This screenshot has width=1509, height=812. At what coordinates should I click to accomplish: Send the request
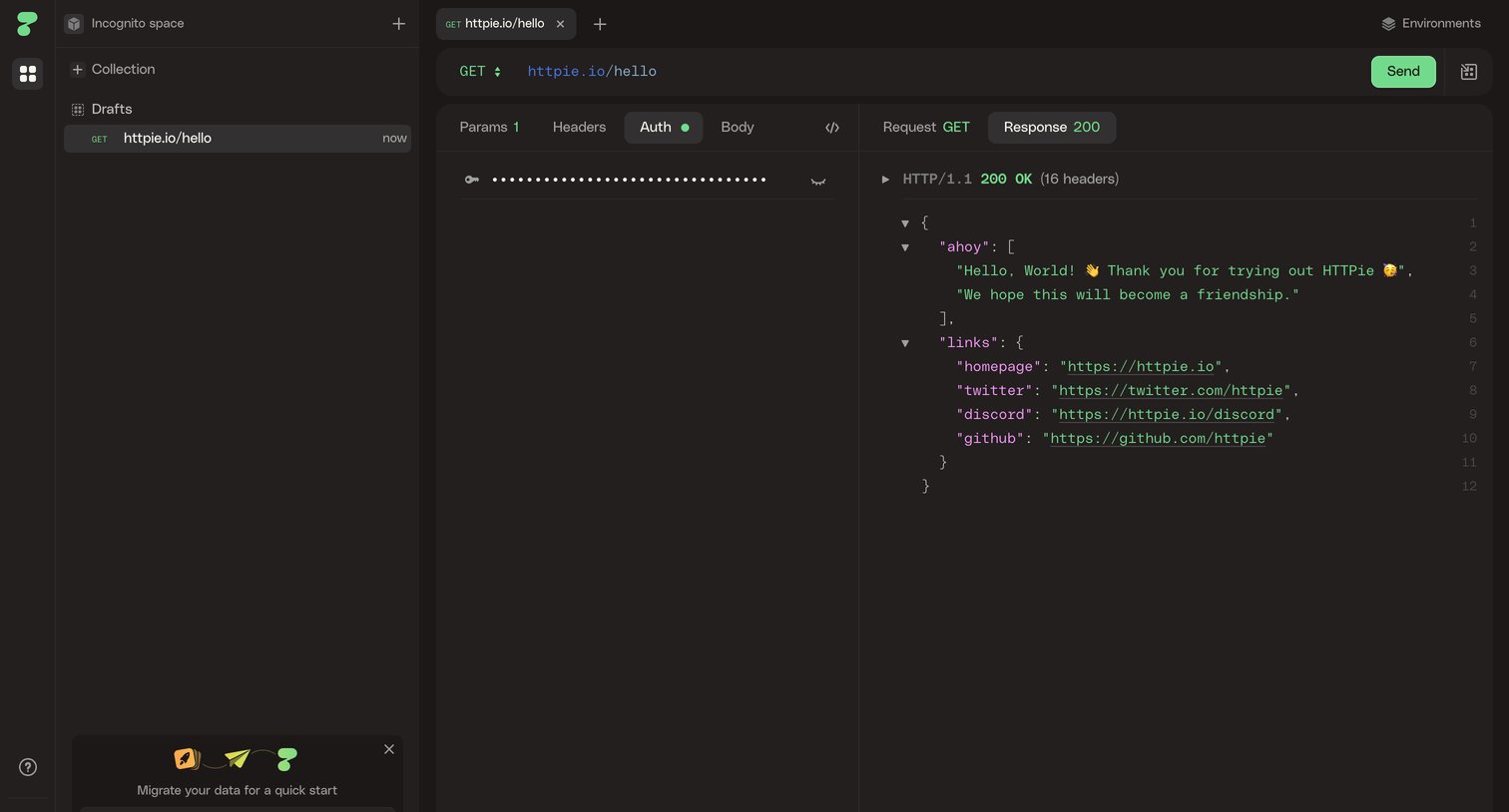1403,72
